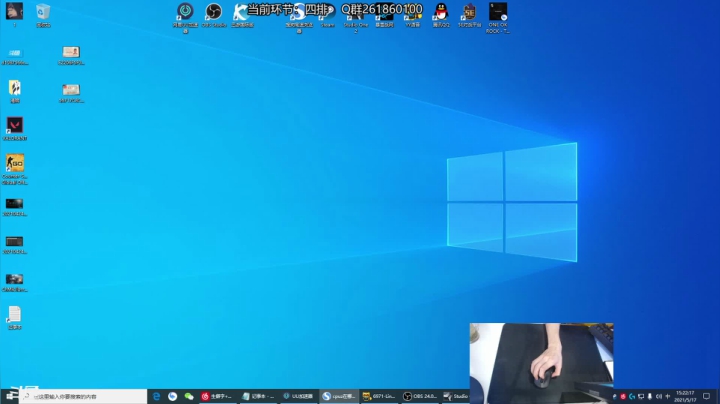Open the microphone tray icon
The image size is (720, 404).
[650, 397]
